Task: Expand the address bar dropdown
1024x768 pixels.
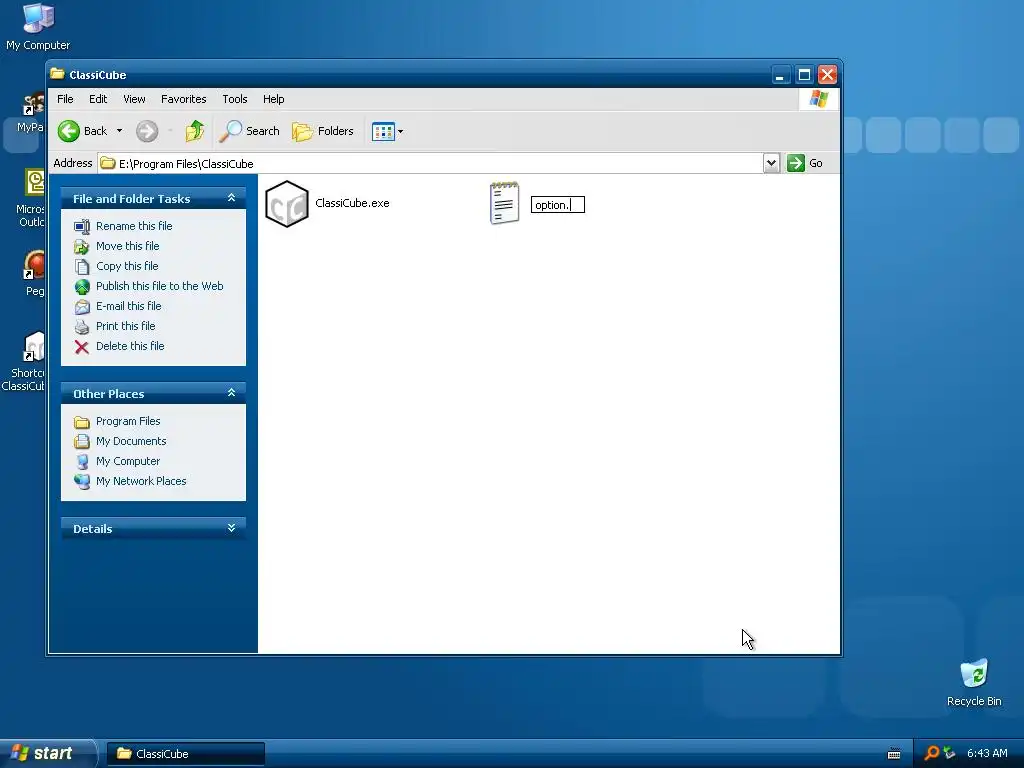Action: coord(771,163)
